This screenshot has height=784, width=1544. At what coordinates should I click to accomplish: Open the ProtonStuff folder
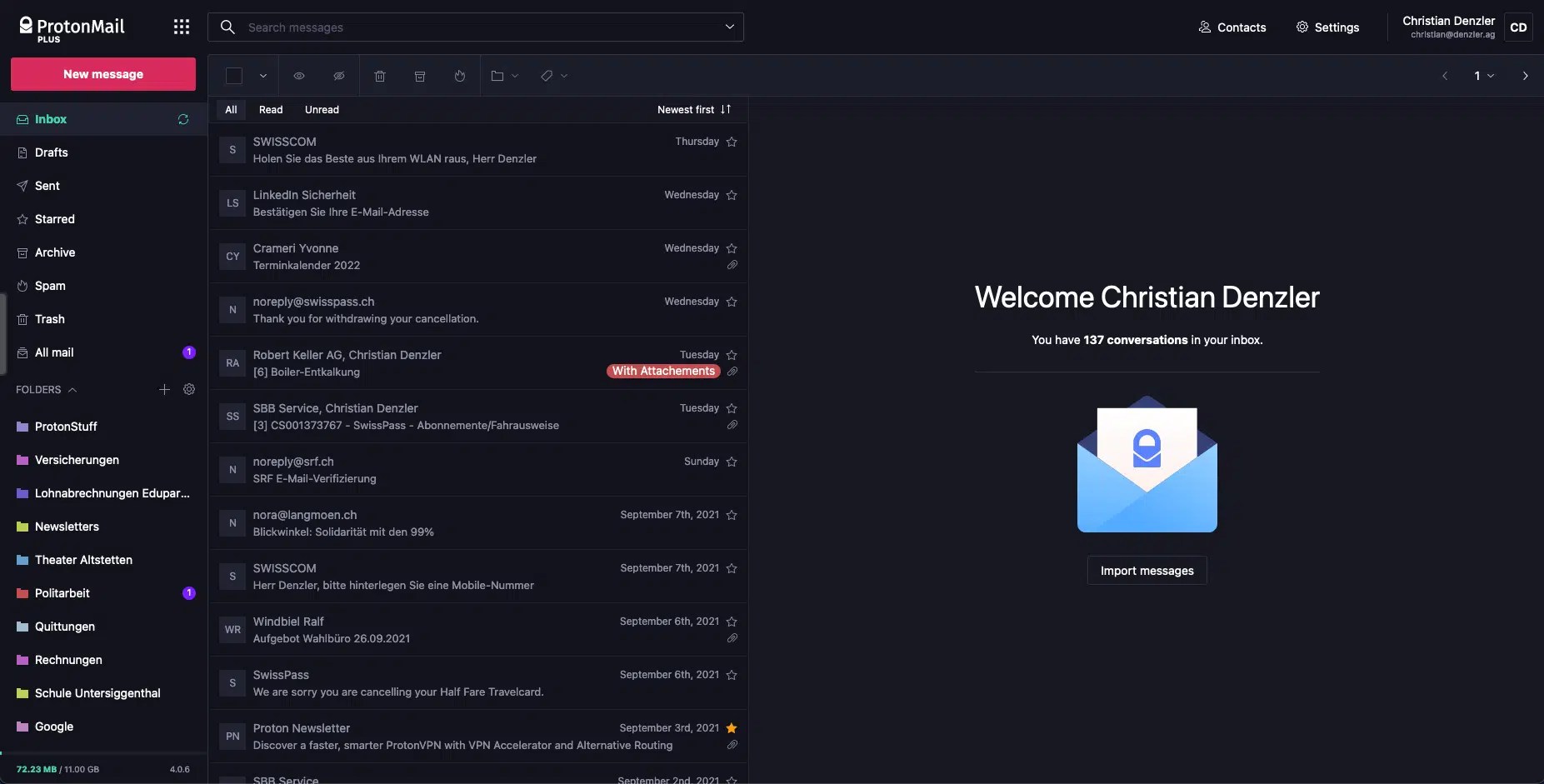pos(103,427)
